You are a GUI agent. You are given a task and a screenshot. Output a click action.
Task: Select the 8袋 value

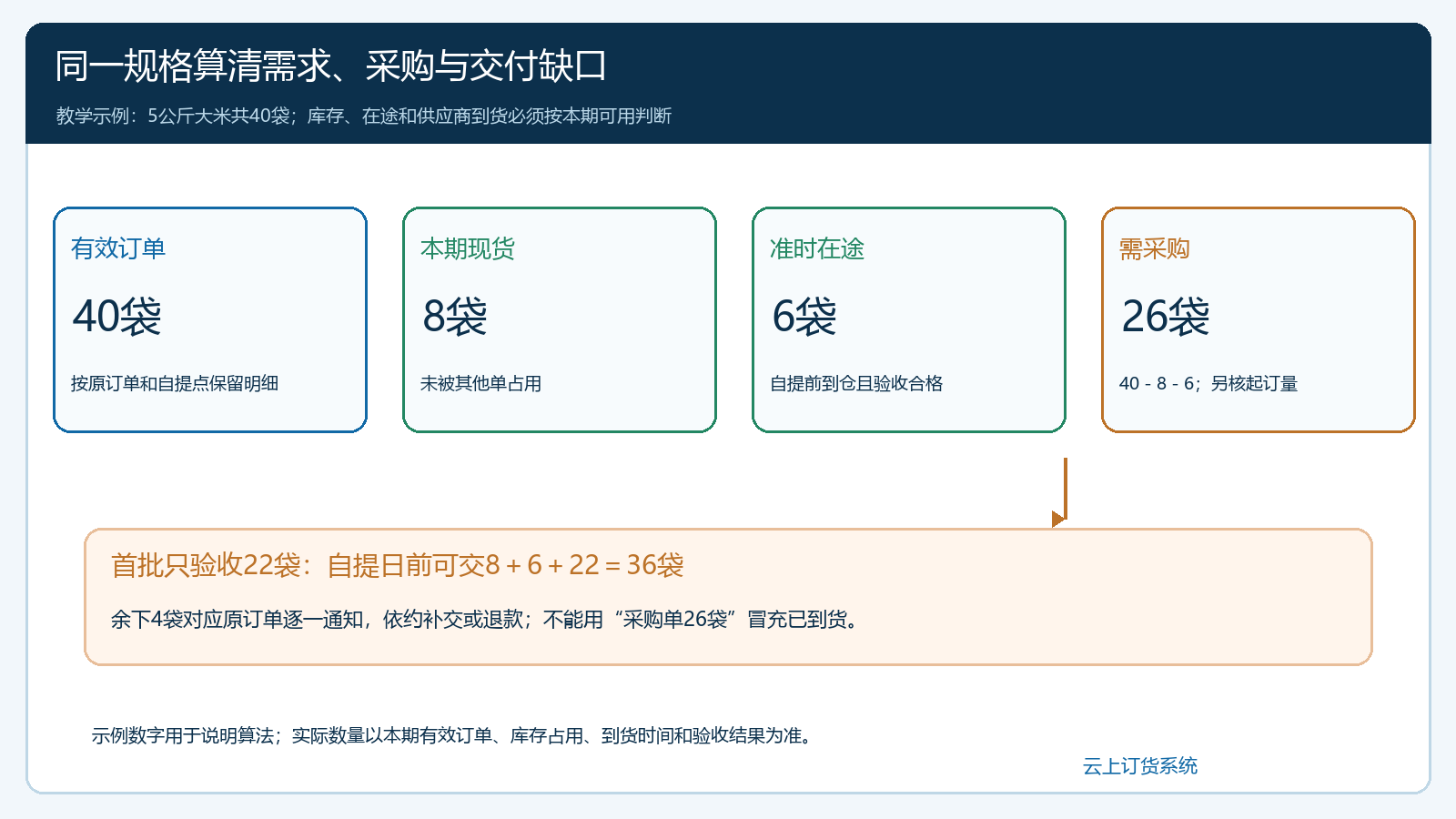click(455, 317)
